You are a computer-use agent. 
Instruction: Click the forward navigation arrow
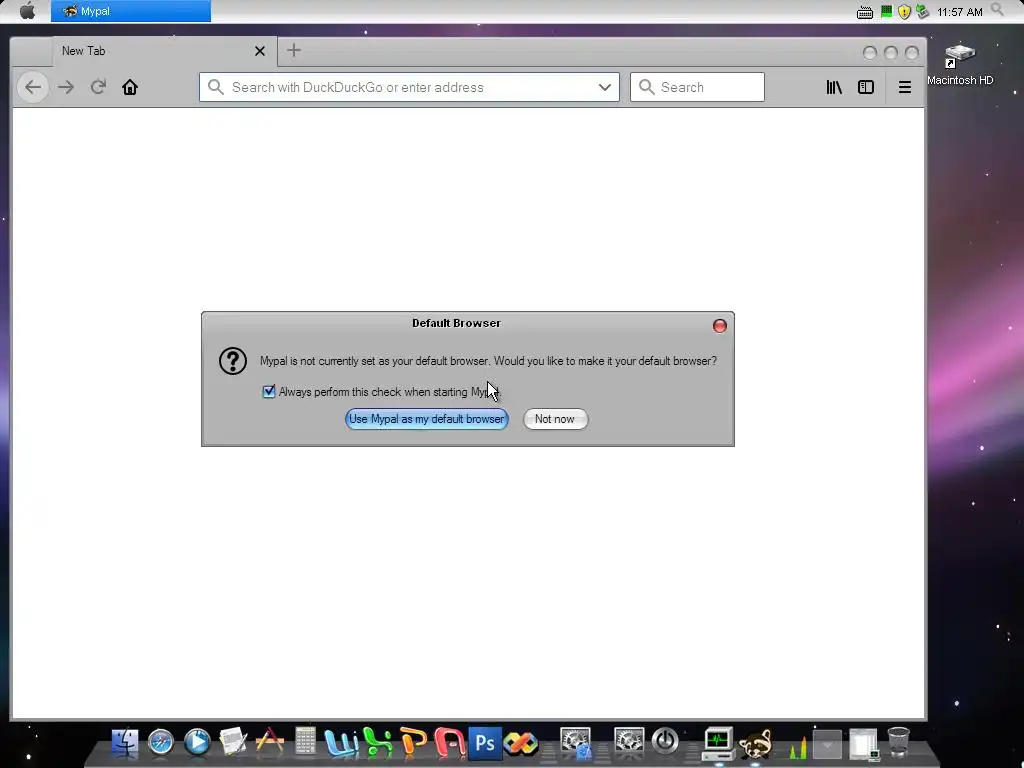[x=66, y=88]
